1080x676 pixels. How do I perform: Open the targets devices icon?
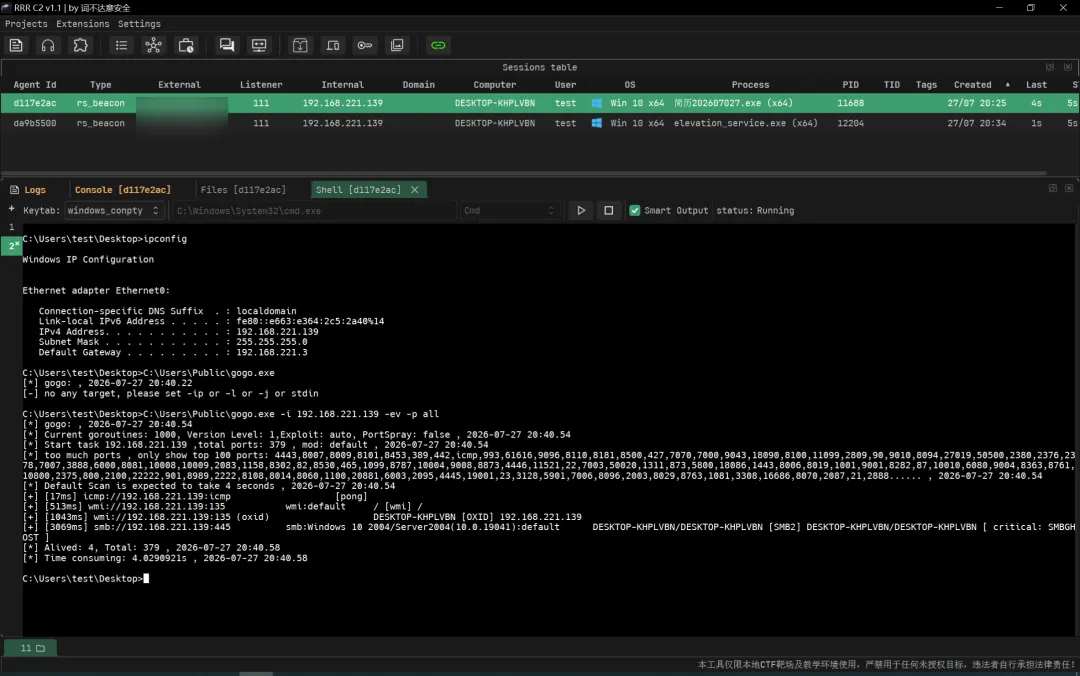point(333,45)
